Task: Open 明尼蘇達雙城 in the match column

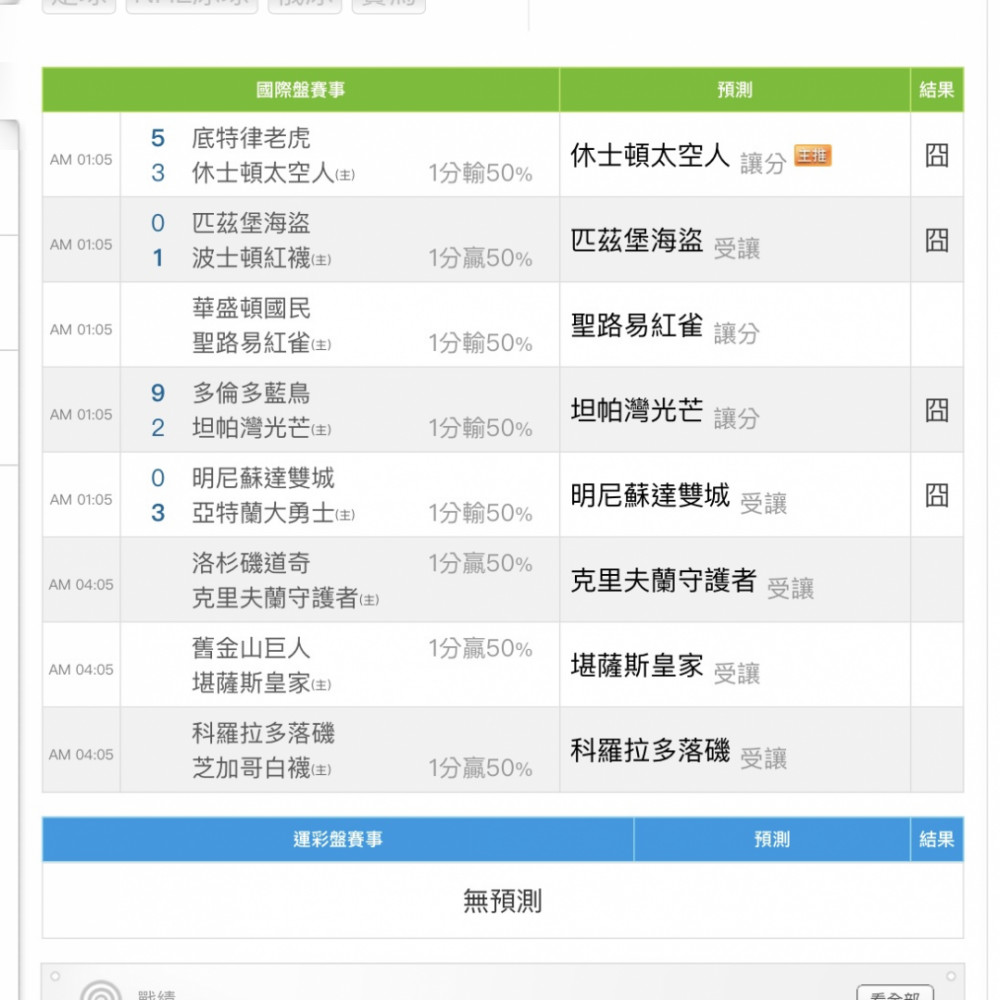Action: coord(263,478)
